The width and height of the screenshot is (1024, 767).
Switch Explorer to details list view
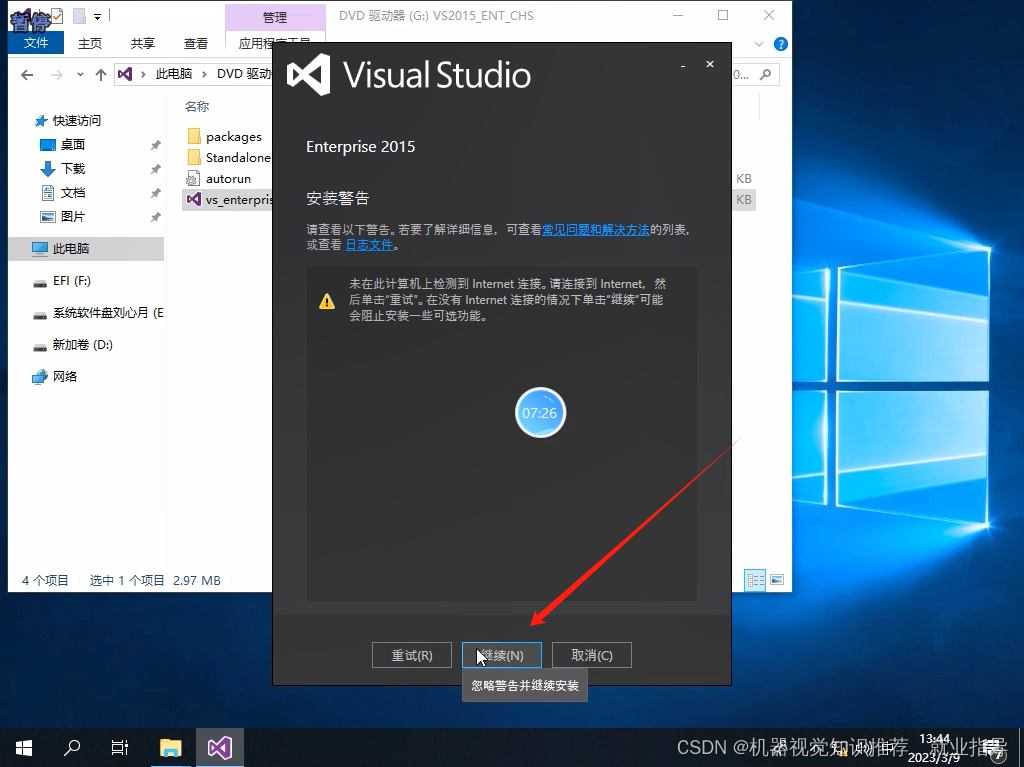coord(755,580)
